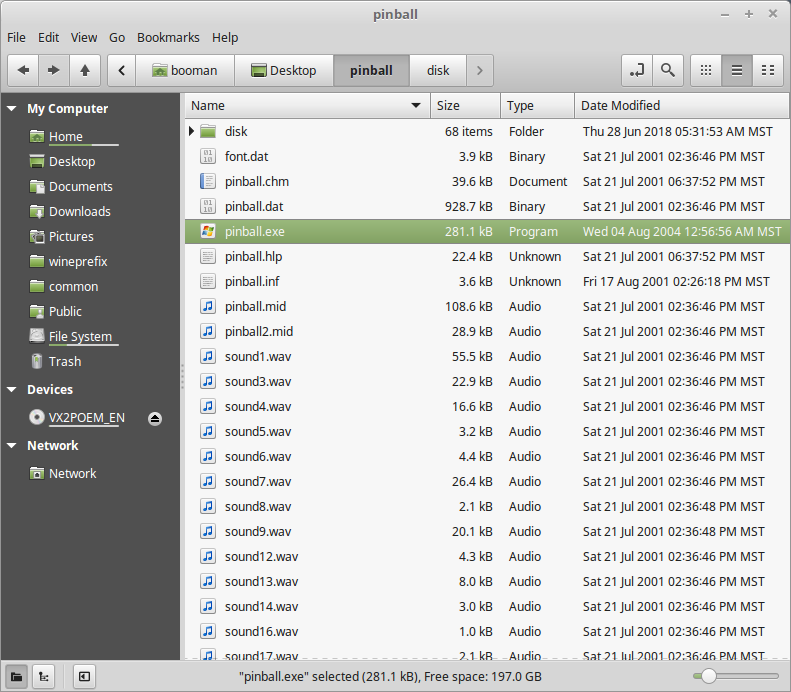
Task: Switch to list view
Action: click(737, 70)
